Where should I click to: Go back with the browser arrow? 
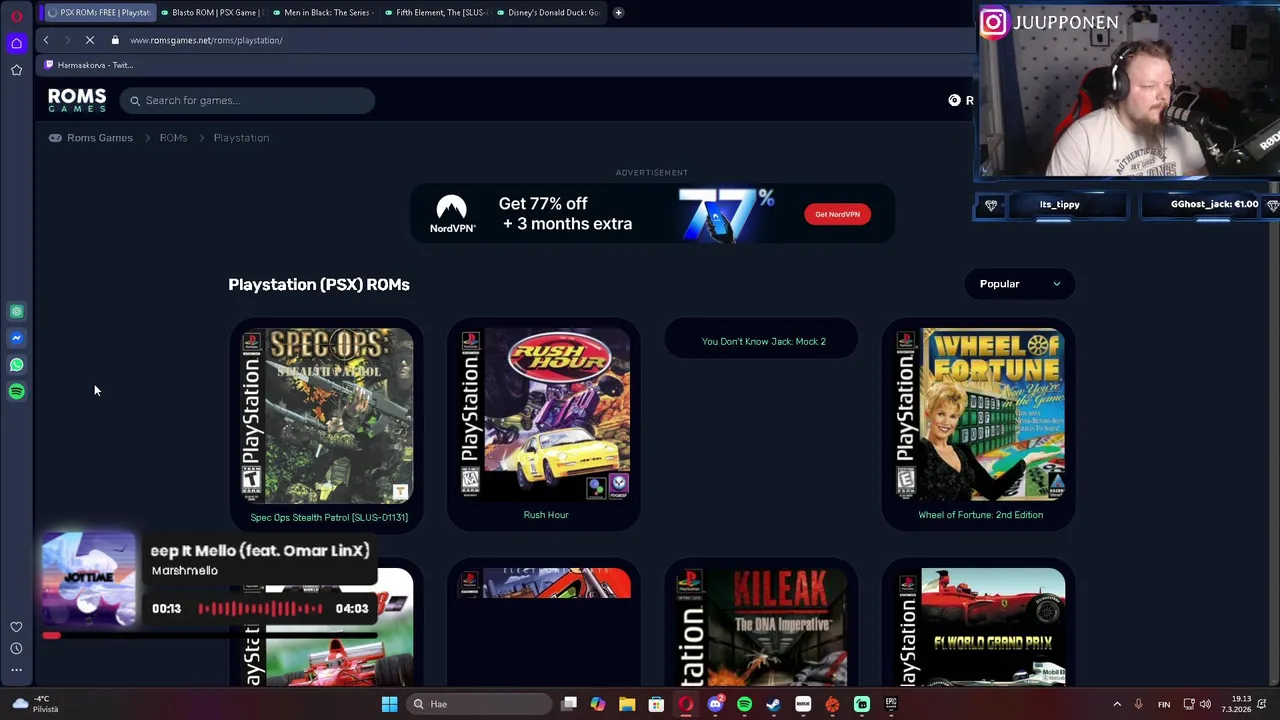46,40
